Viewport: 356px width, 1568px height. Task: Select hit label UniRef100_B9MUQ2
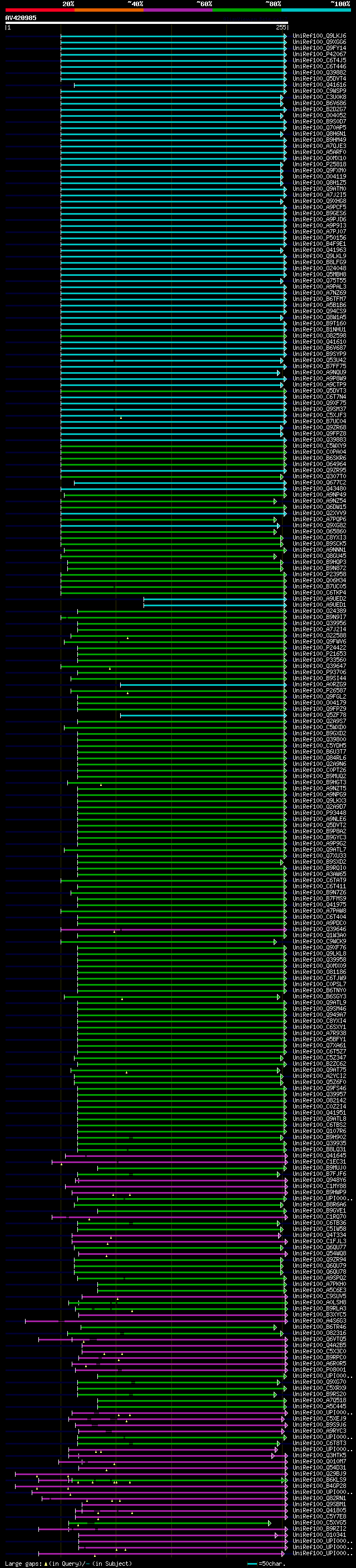(x=319, y=776)
